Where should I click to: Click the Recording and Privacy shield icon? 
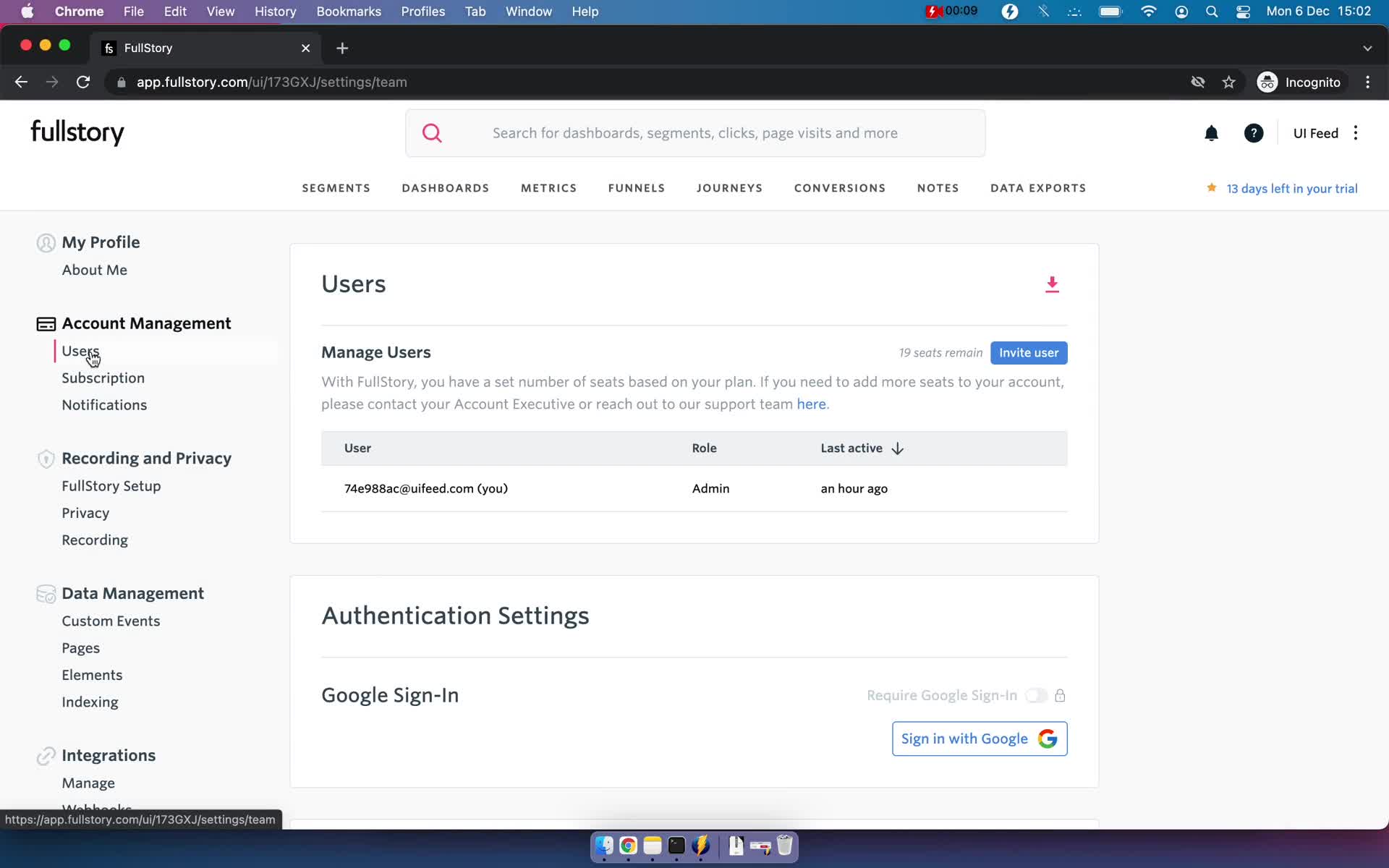click(46, 459)
